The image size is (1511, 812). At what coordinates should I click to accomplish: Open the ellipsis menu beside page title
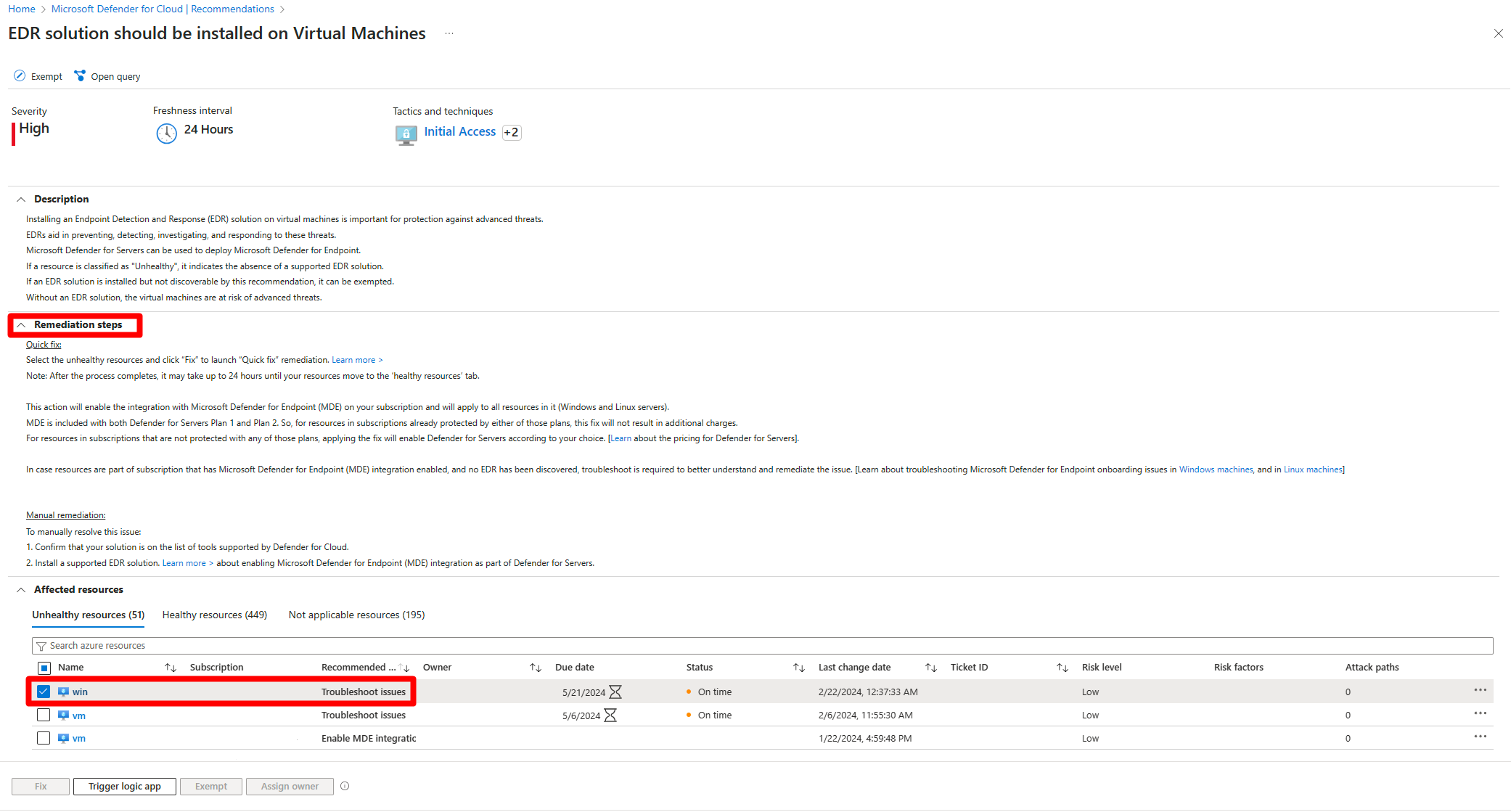449,33
